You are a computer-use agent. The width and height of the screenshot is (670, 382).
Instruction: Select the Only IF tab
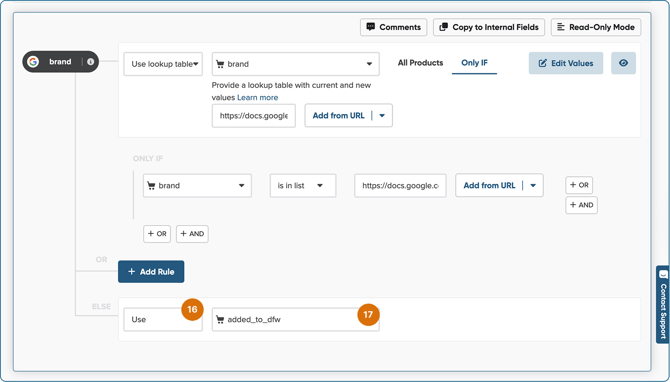(x=474, y=63)
